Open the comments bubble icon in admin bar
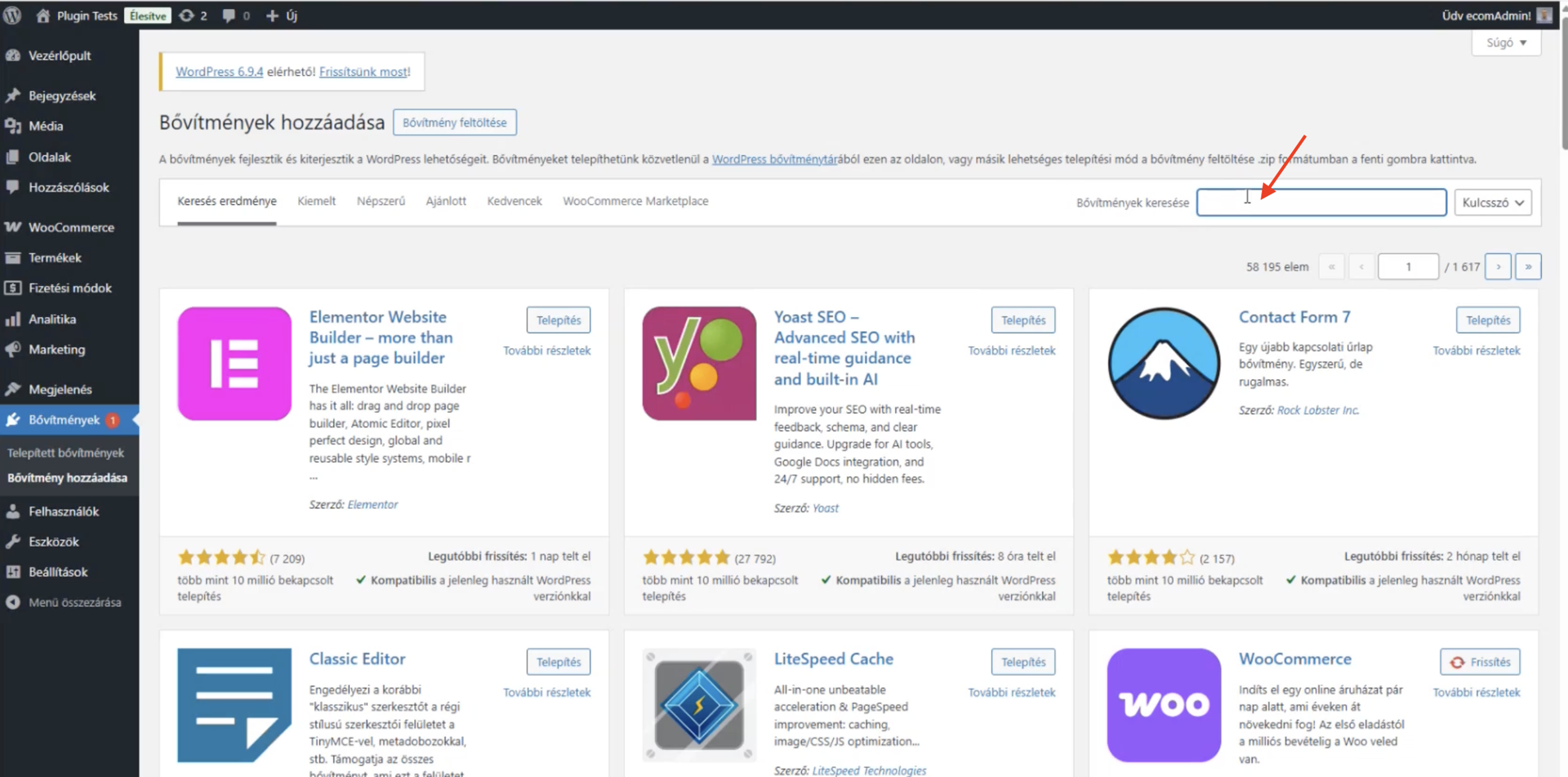1568x777 pixels. [x=229, y=16]
